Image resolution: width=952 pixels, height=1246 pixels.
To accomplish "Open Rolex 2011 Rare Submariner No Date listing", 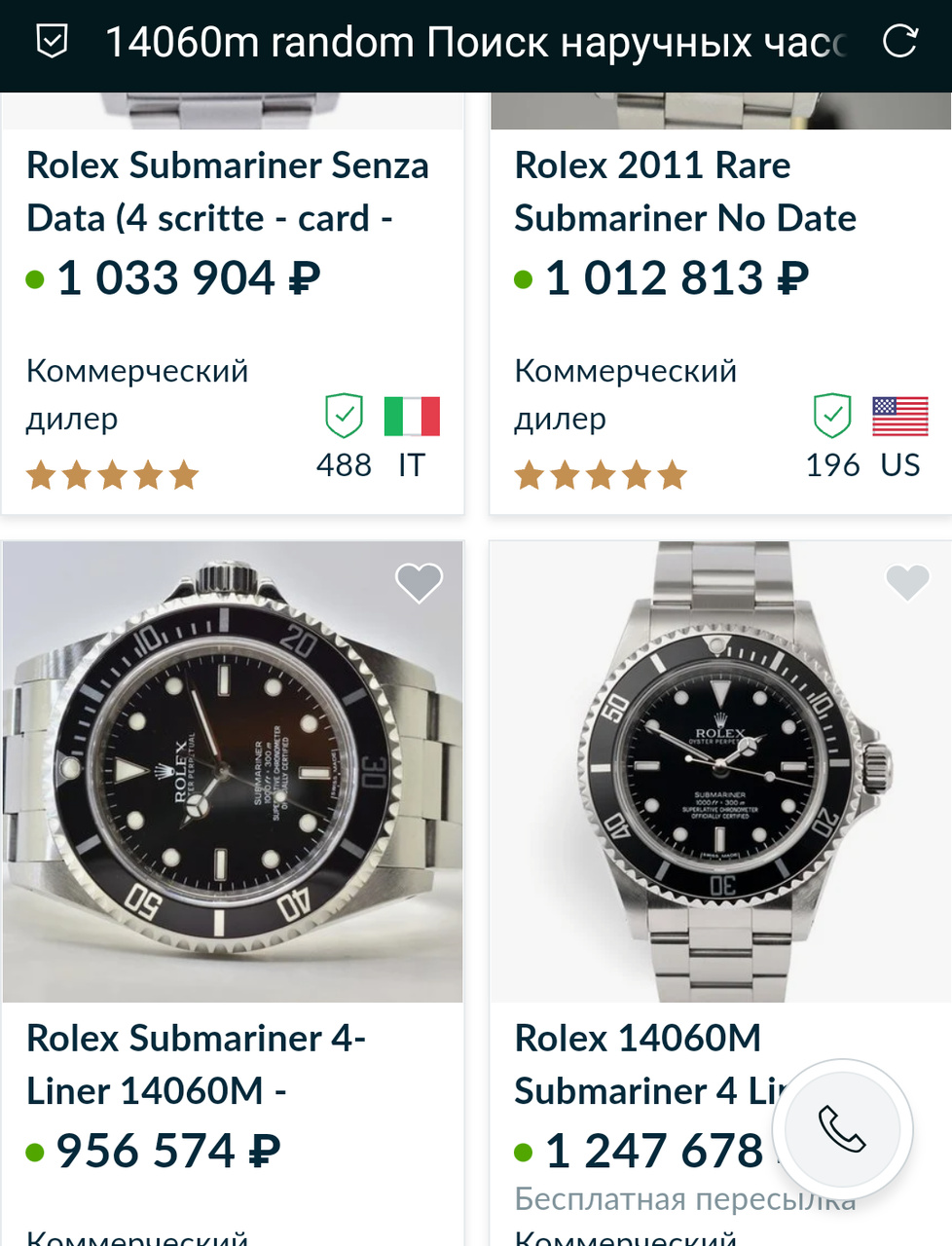I will [x=685, y=192].
